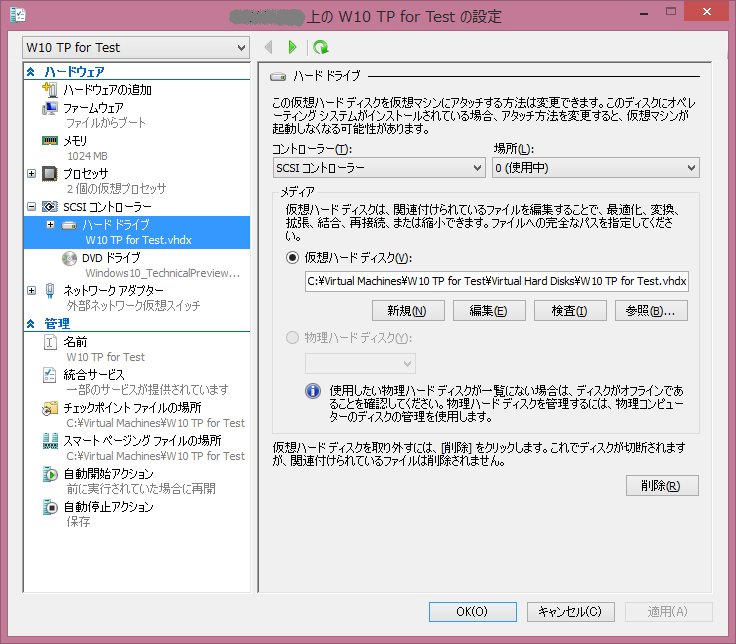Select ファイルからブート text
The image size is (736, 644).
pos(106,123)
